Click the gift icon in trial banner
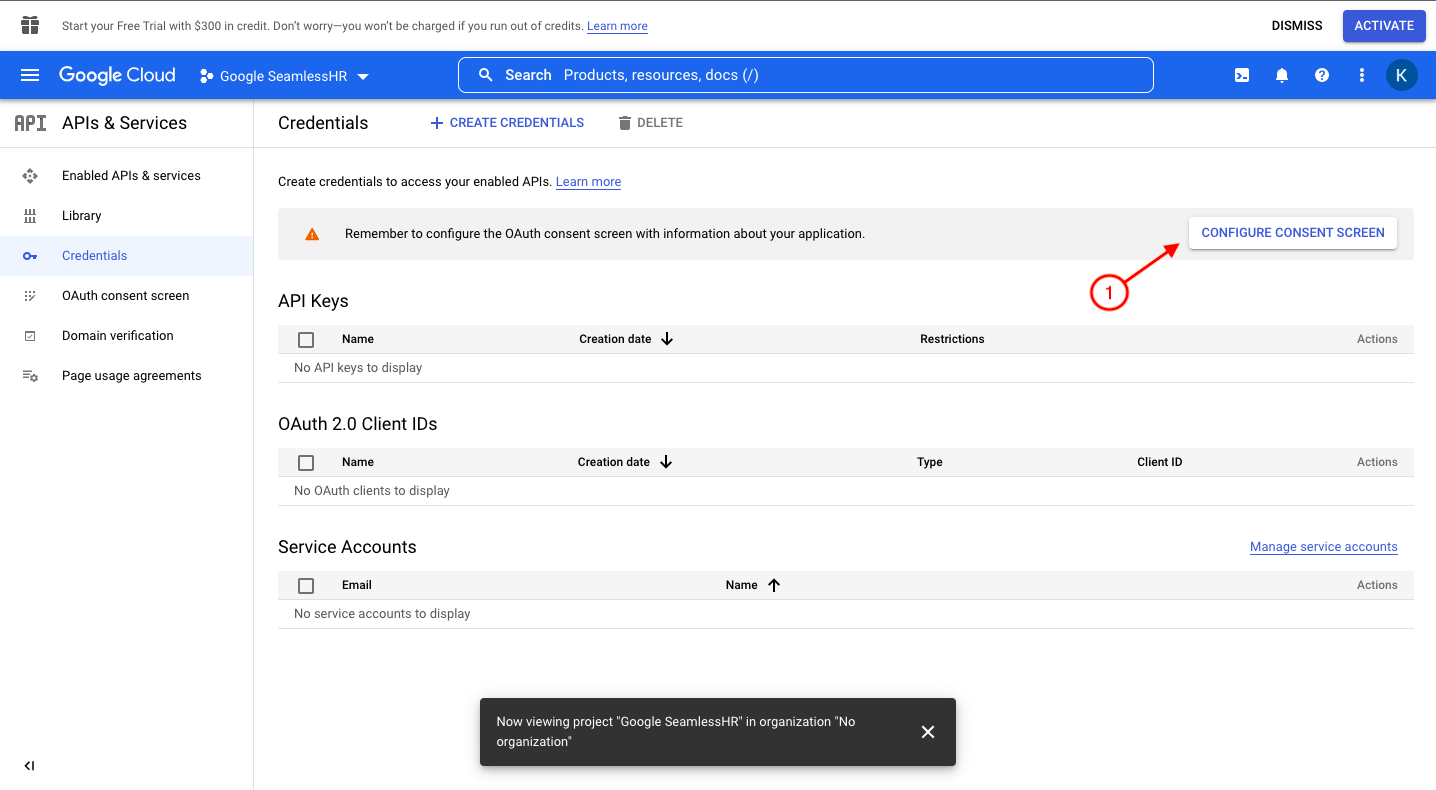Viewport: 1436px width, 790px height. pos(30,25)
